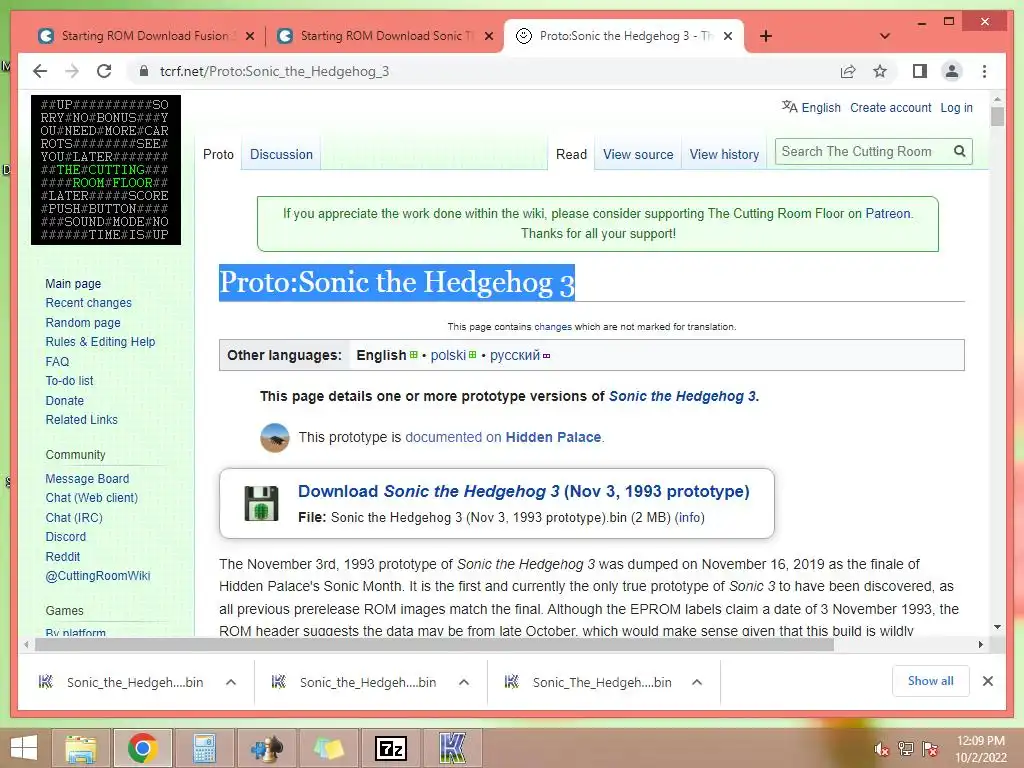Open Rules & Editing Help

[100, 342]
